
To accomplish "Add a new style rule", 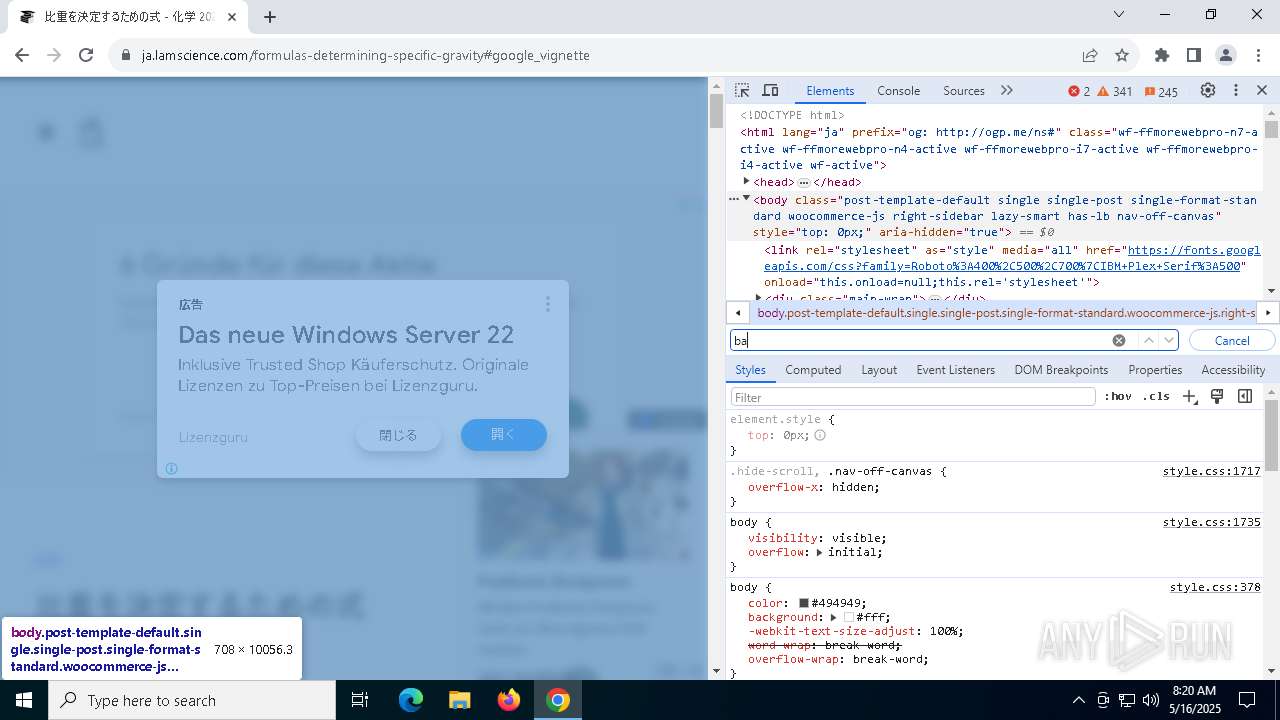I will 1190,397.
